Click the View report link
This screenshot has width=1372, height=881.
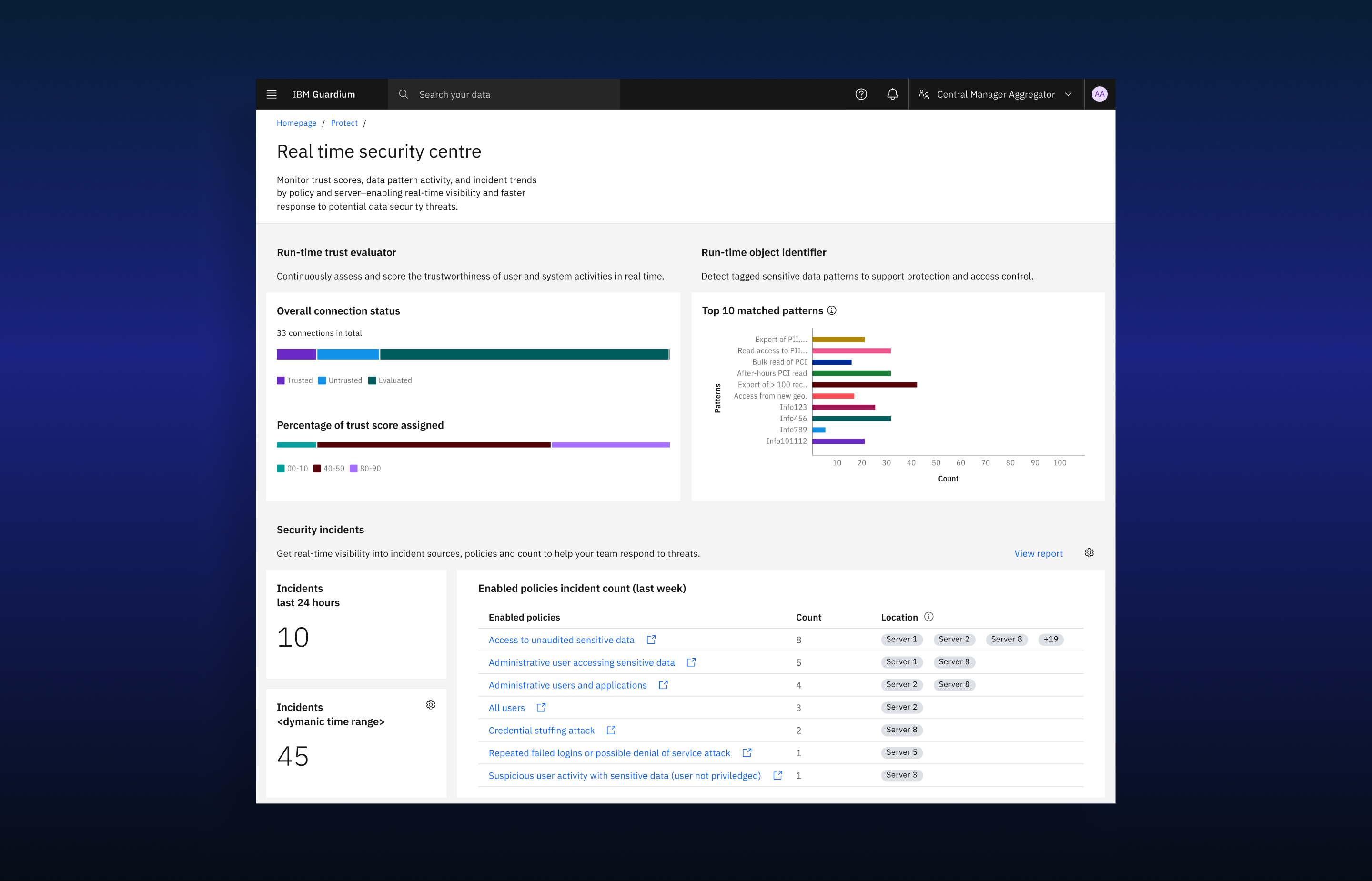(x=1038, y=553)
